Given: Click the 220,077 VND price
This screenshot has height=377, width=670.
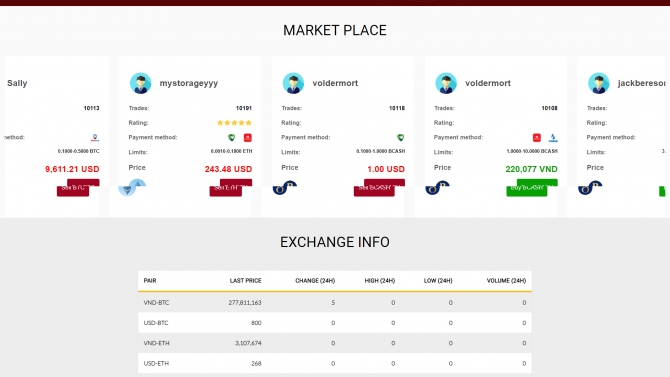Looking at the screenshot, I should (x=532, y=169).
